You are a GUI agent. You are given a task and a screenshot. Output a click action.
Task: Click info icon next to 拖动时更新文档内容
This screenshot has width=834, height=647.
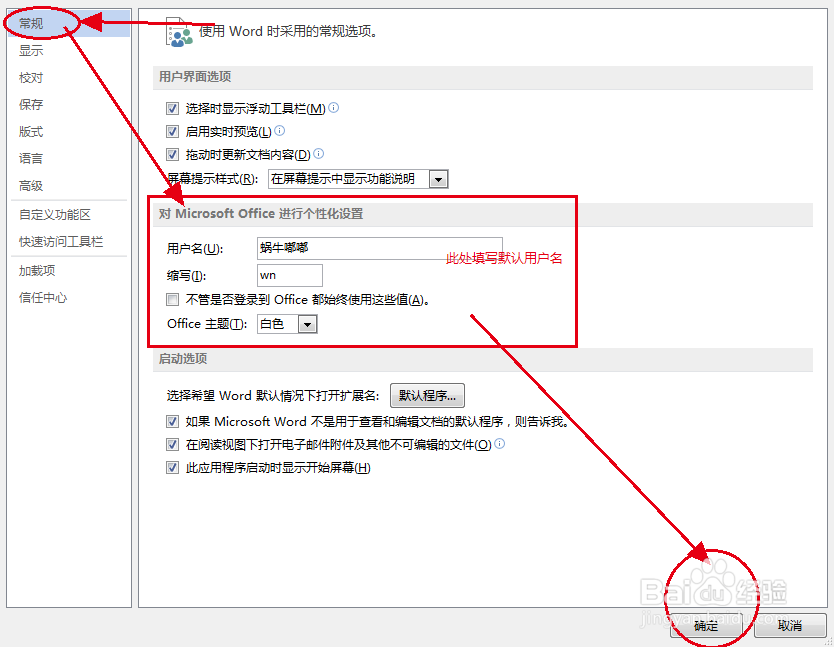[318, 154]
